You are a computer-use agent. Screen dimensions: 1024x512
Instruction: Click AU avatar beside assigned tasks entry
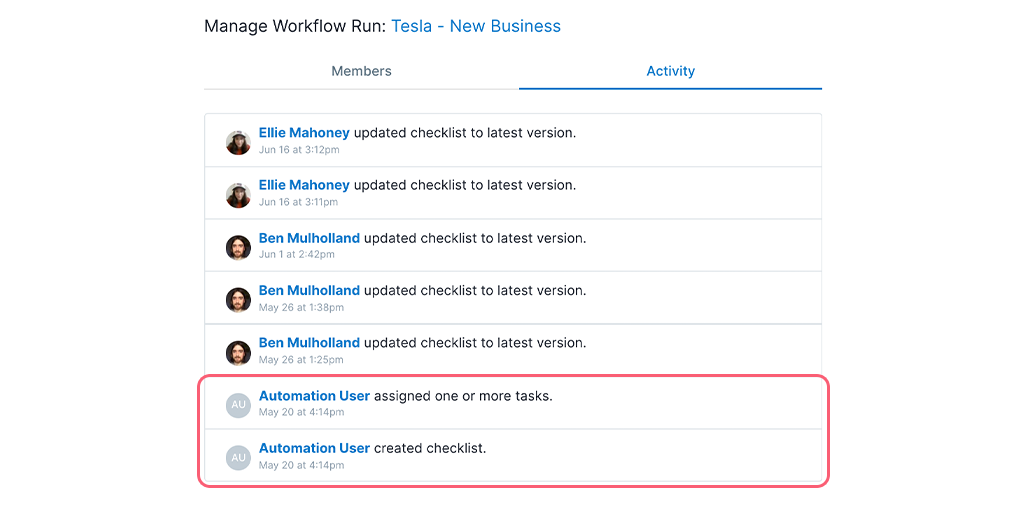(238, 405)
